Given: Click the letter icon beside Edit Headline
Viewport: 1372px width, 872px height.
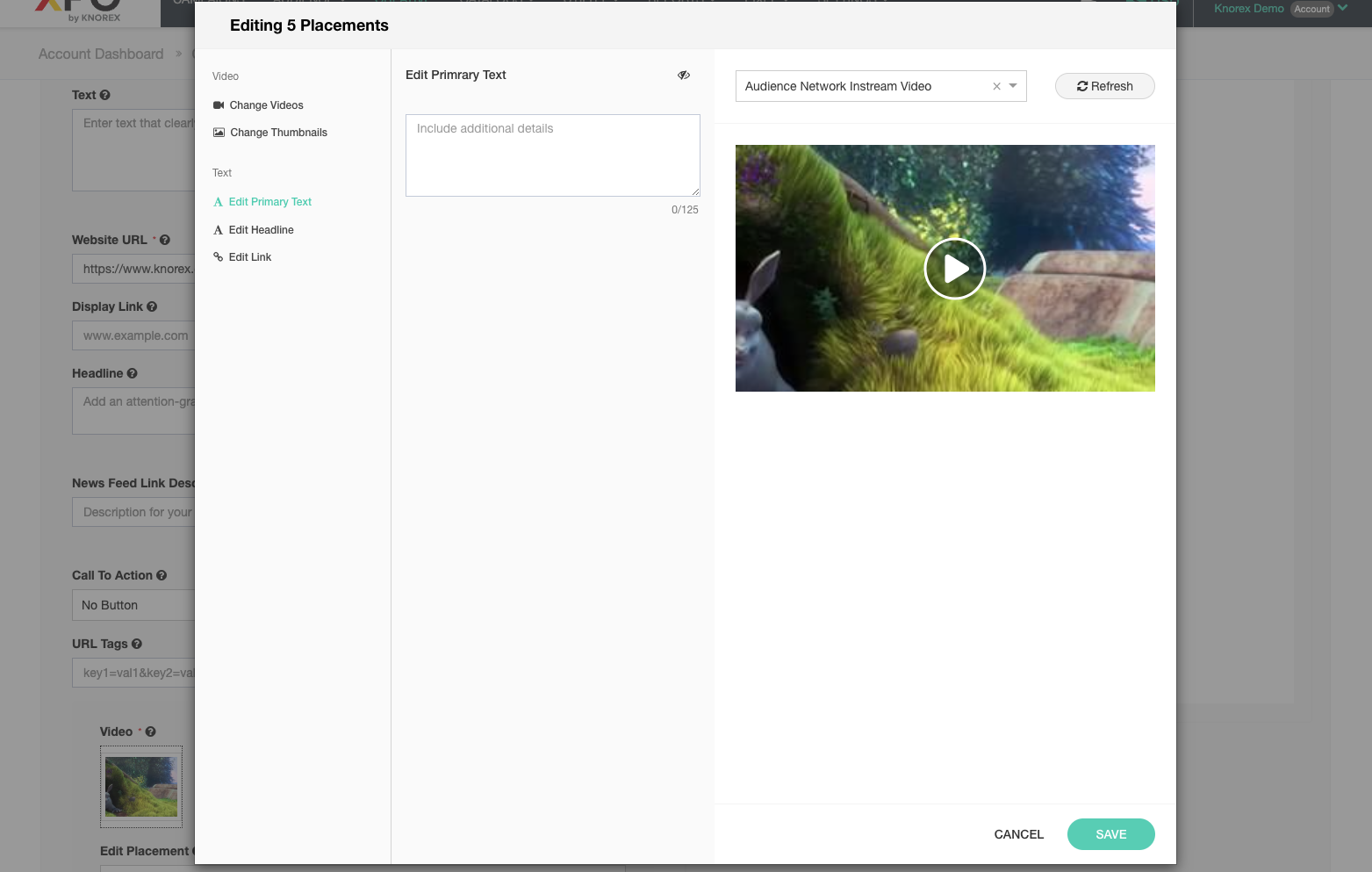Looking at the screenshot, I should click(219, 230).
